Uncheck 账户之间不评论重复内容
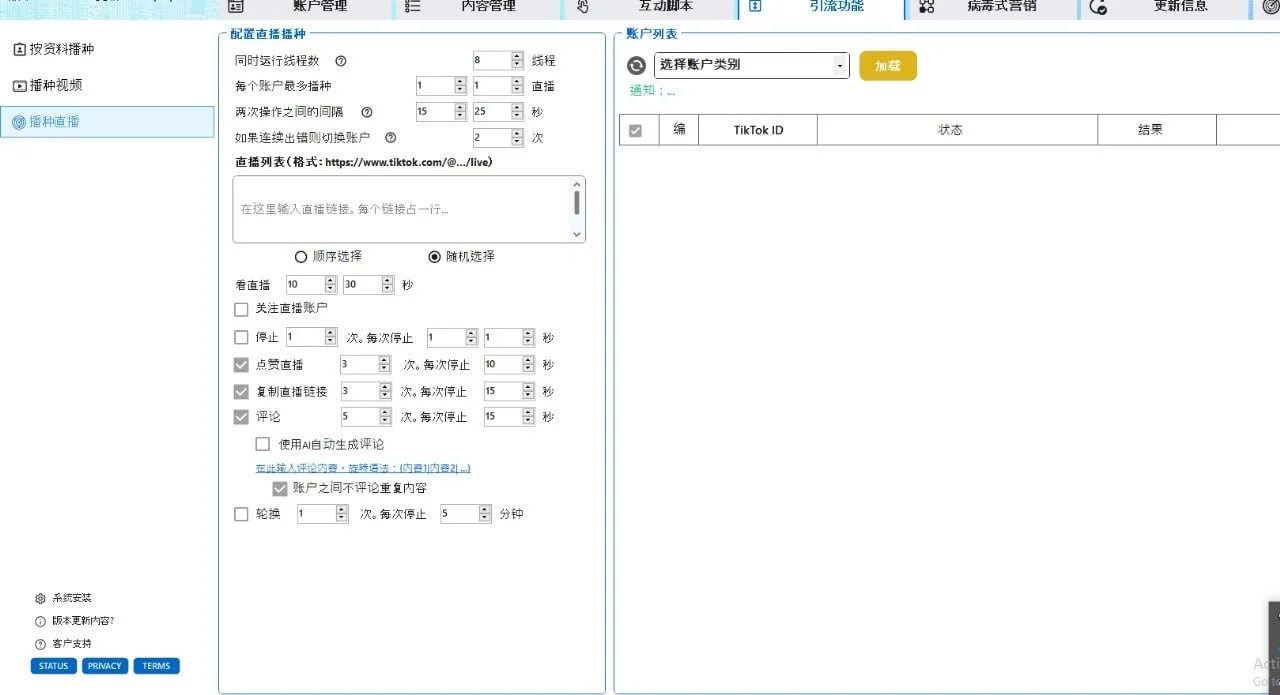This screenshot has width=1280, height=695. point(280,488)
